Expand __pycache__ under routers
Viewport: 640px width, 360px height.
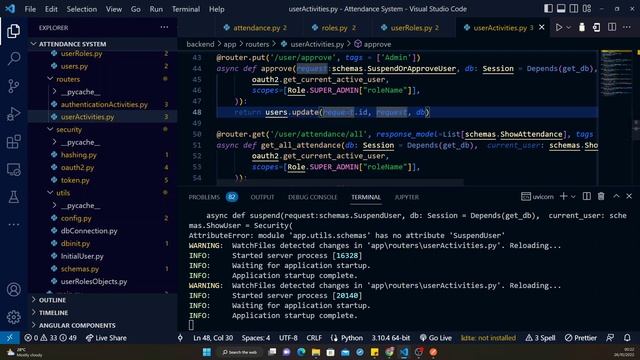pos(102,92)
